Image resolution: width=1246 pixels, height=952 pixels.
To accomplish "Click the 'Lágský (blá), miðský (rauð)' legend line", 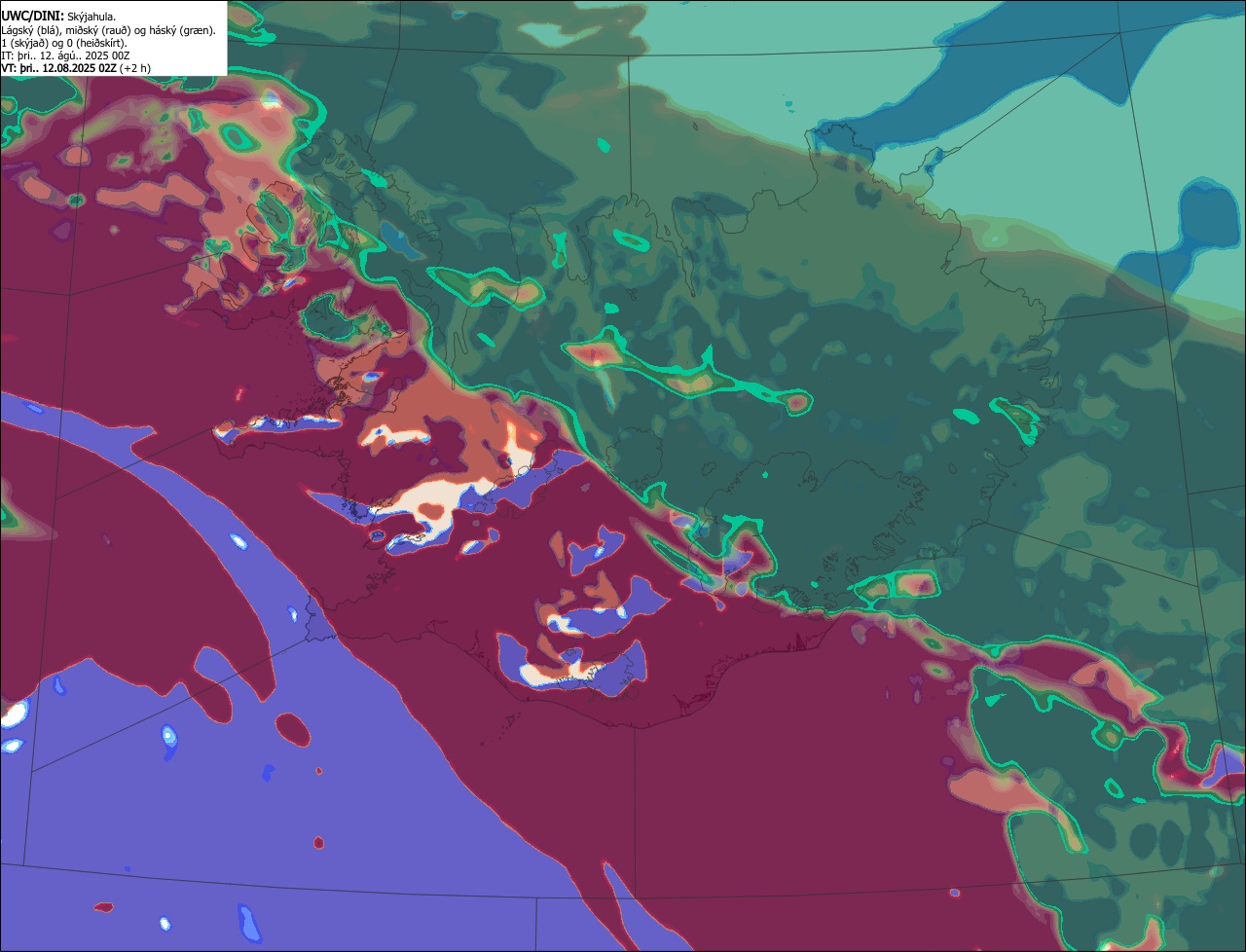I will pyautogui.click(x=109, y=30).
